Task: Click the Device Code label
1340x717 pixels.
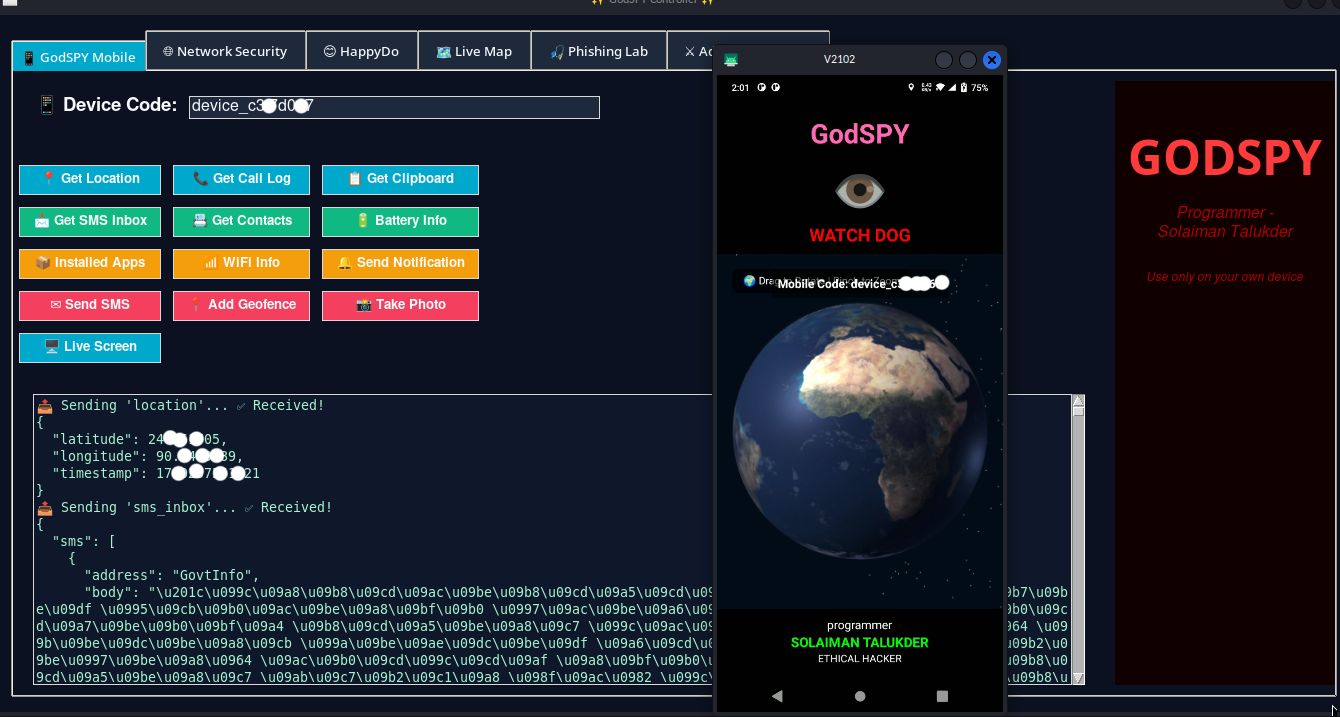Action: click(120, 105)
